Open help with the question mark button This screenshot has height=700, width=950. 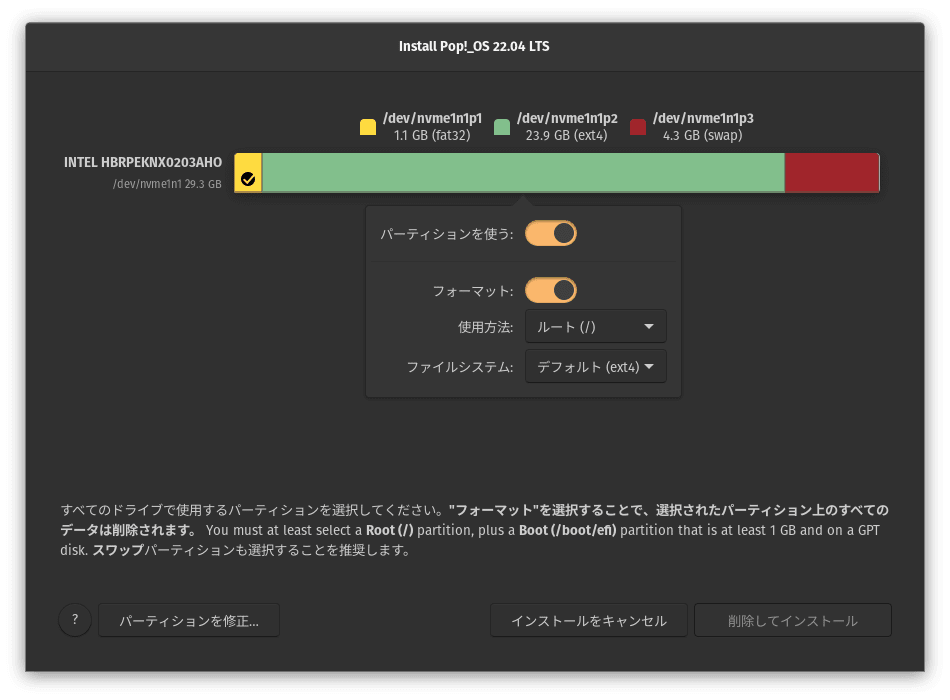point(75,620)
